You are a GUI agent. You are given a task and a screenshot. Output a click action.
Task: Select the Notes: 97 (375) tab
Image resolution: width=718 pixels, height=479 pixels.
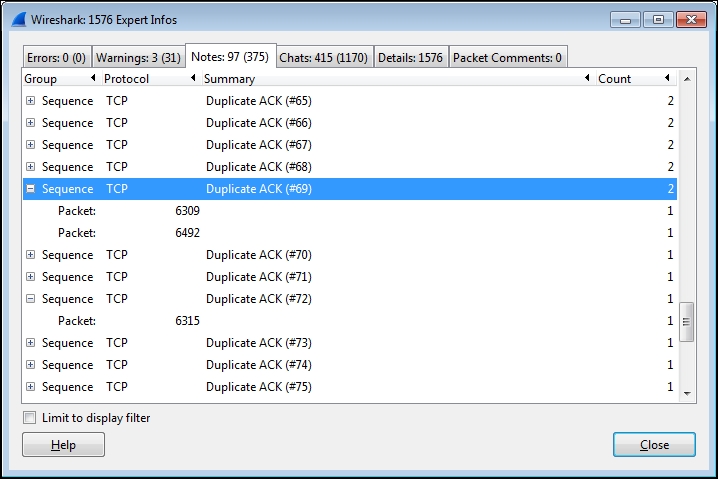tap(230, 56)
